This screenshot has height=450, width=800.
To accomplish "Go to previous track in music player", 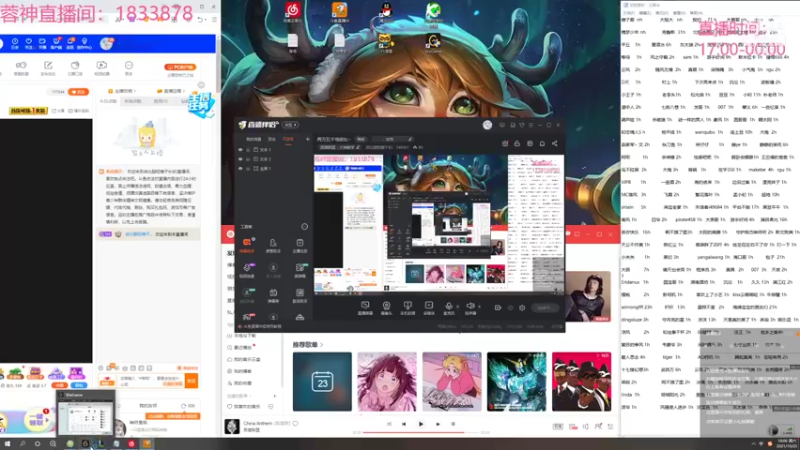I will (x=404, y=424).
